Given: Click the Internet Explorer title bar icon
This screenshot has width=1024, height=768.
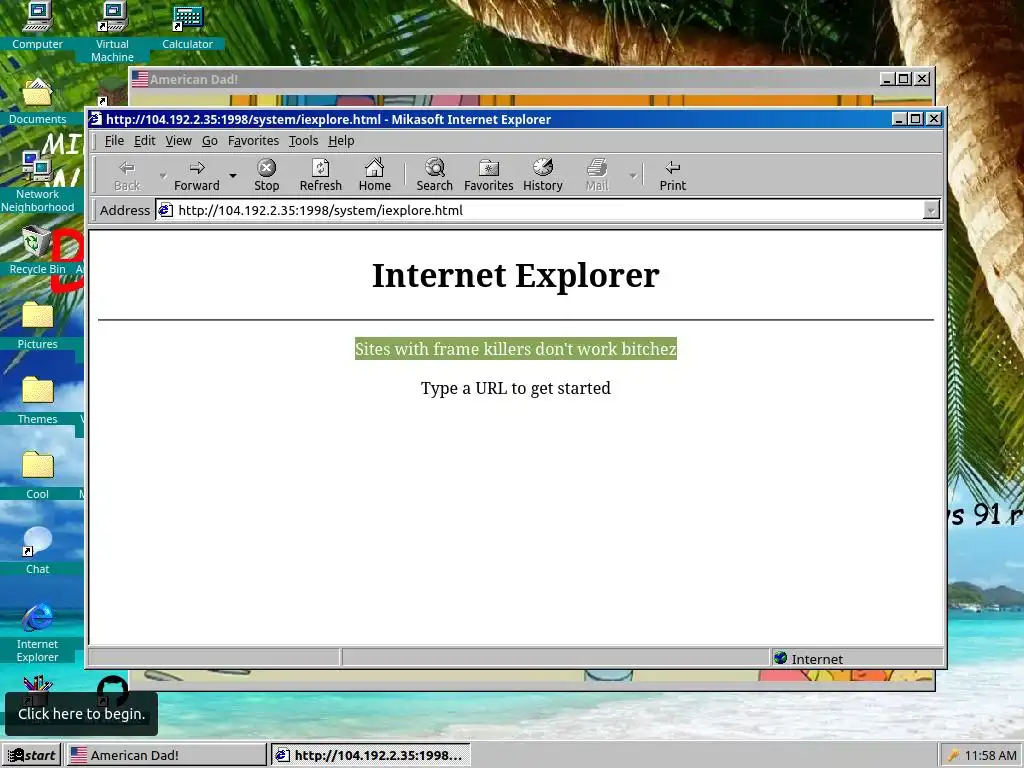Looking at the screenshot, I should (x=96, y=119).
